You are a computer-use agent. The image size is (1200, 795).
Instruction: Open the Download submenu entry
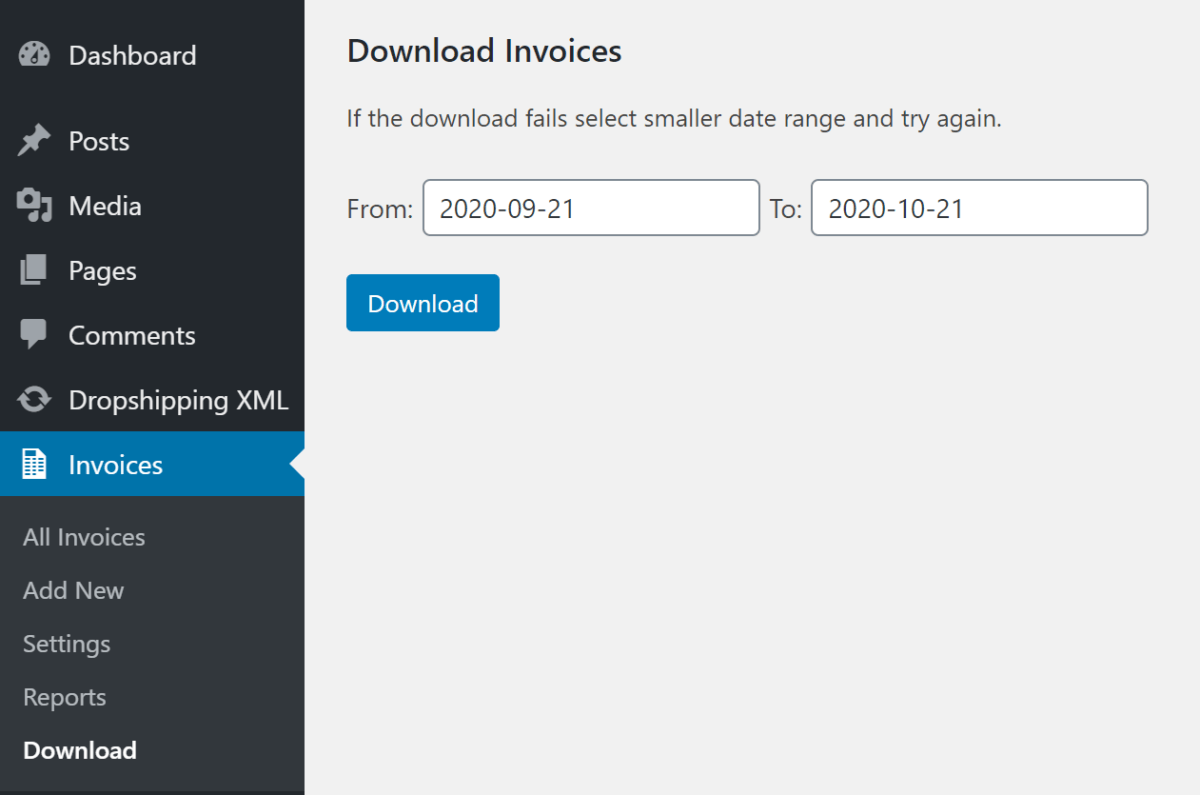pyautogui.click(x=79, y=750)
